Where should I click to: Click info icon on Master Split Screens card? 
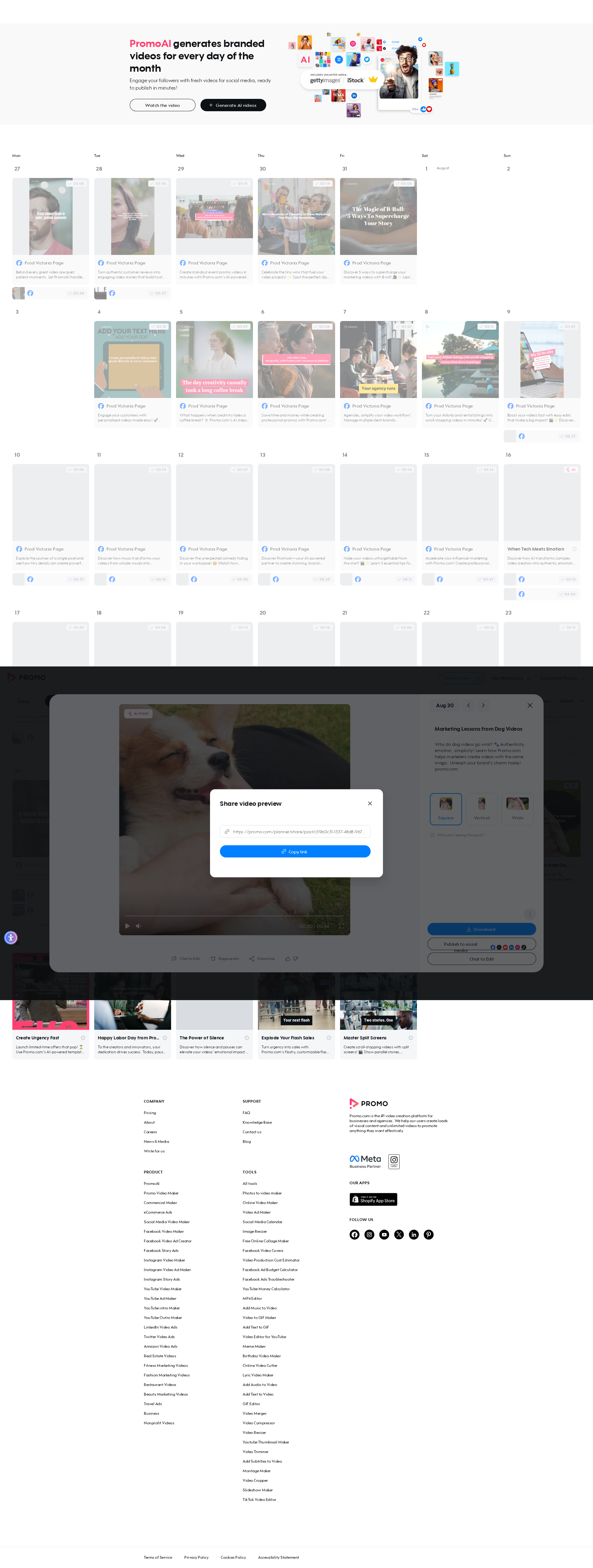pyautogui.click(x=410, y=1038)
